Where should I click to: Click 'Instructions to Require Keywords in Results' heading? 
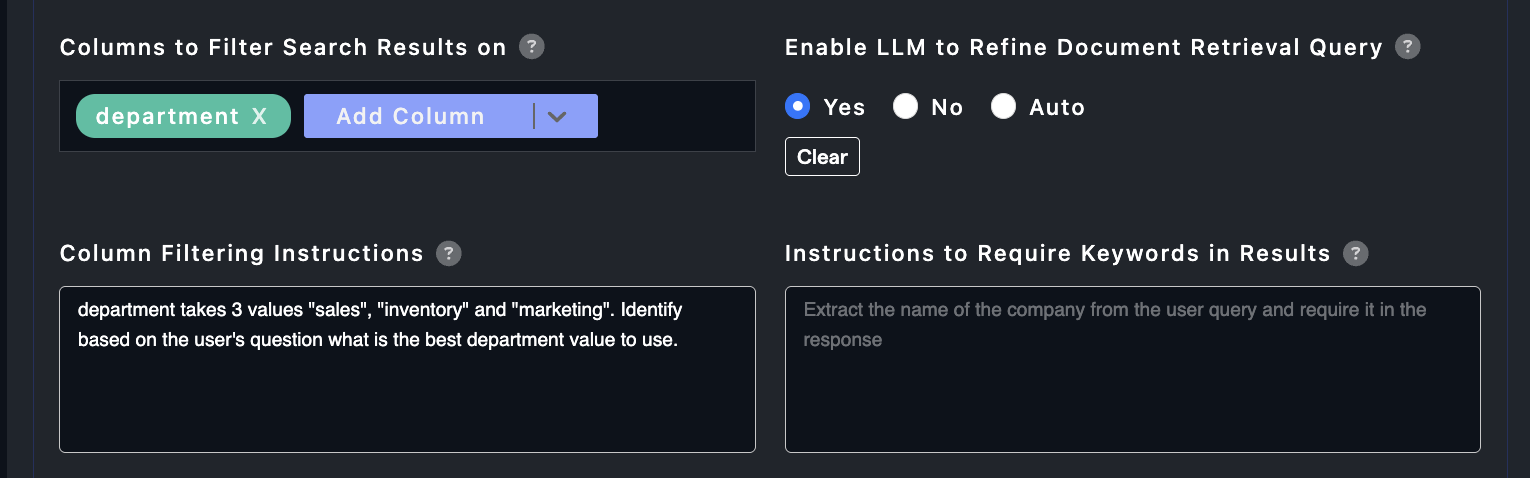pyautogui.click(x=1057, y=254)
